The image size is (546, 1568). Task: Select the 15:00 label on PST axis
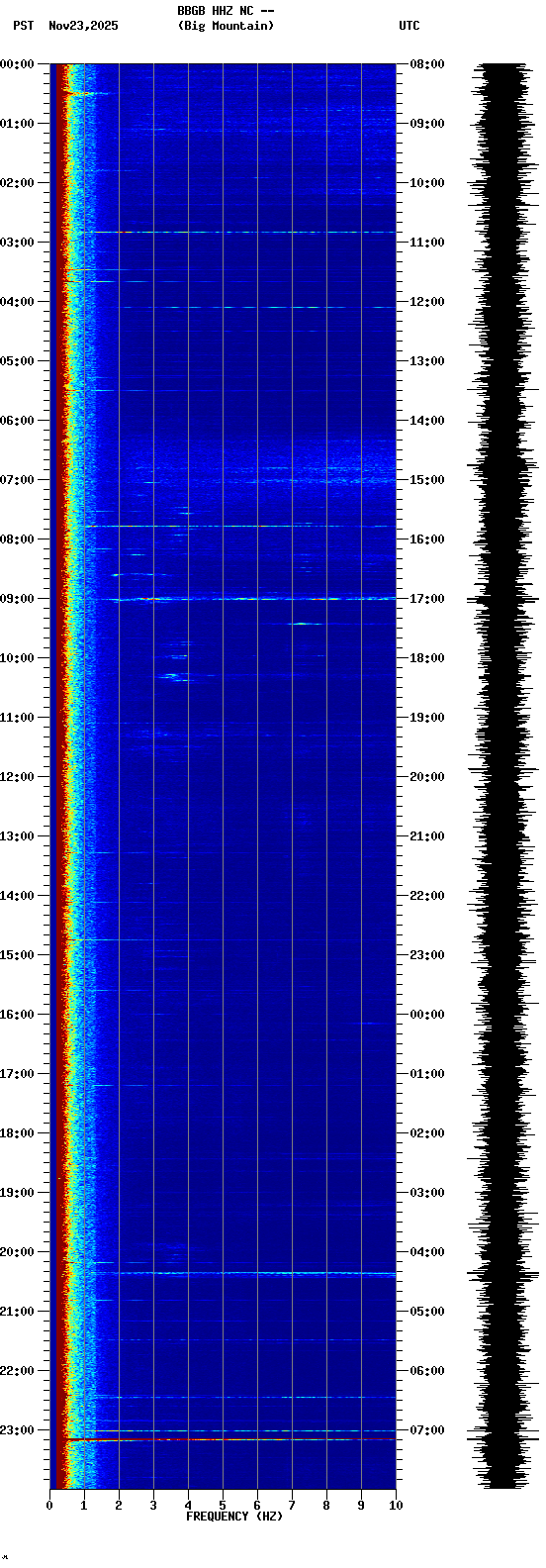(x=17, y=955)
